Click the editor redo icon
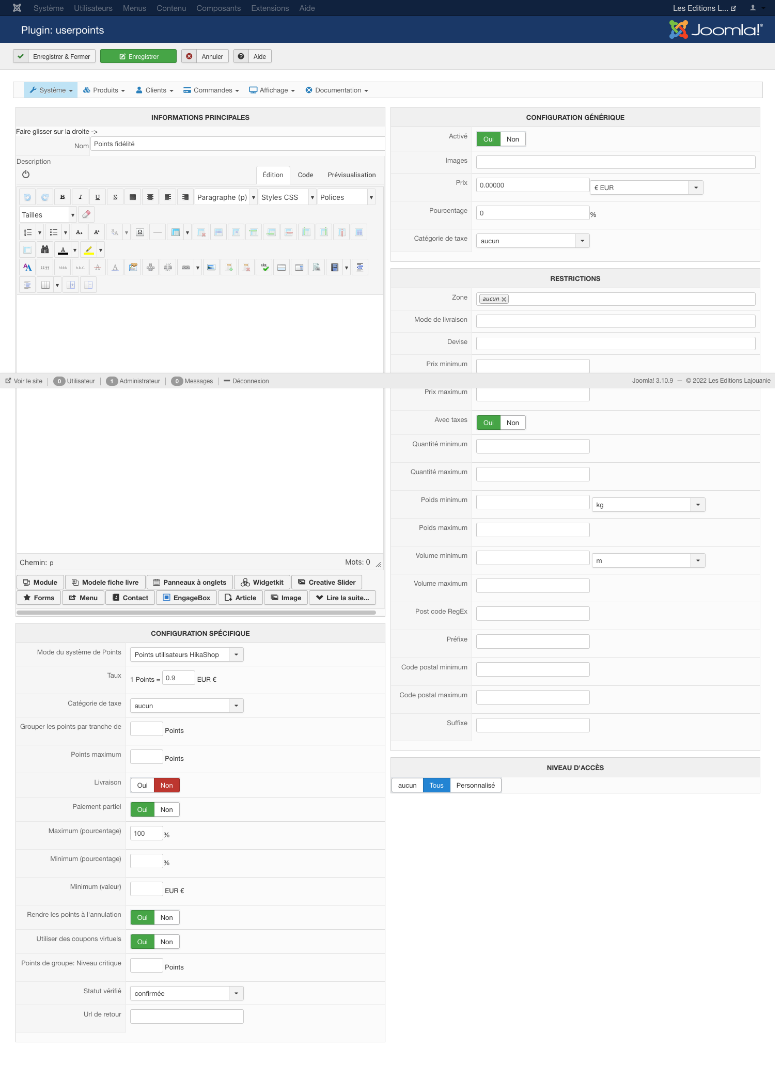This screenshot has height=1080, width=775. (x=45, y=197)
